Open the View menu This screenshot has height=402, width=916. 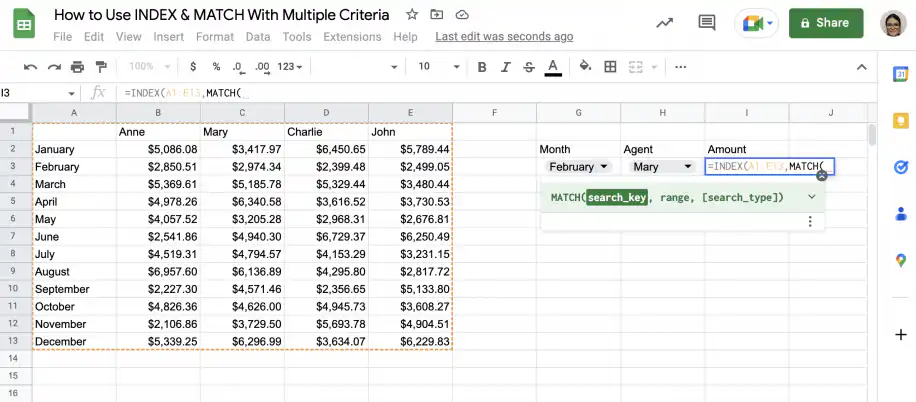tap(129, 37)
